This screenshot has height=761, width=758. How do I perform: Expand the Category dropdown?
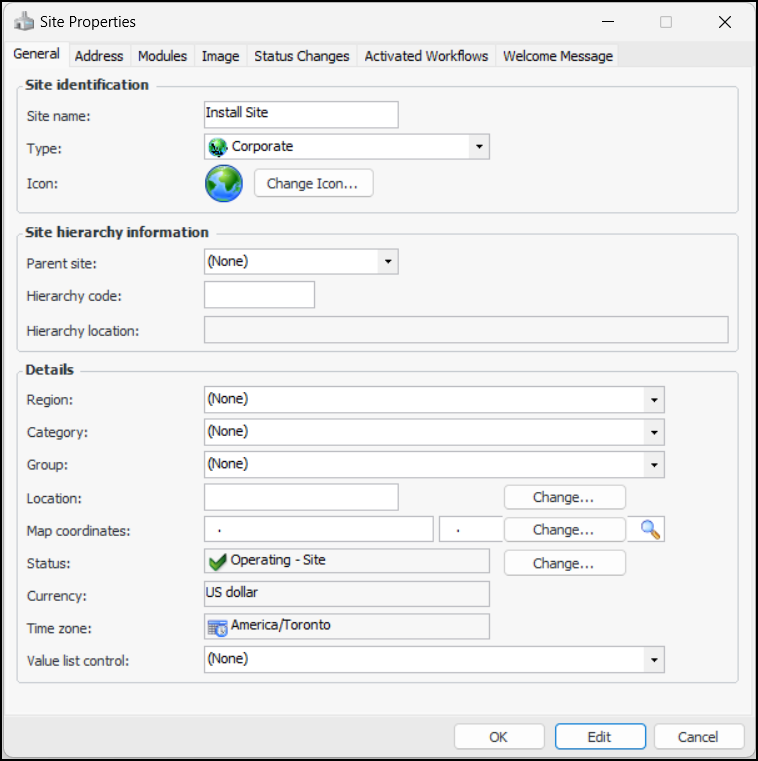click(x=654, y=432)
